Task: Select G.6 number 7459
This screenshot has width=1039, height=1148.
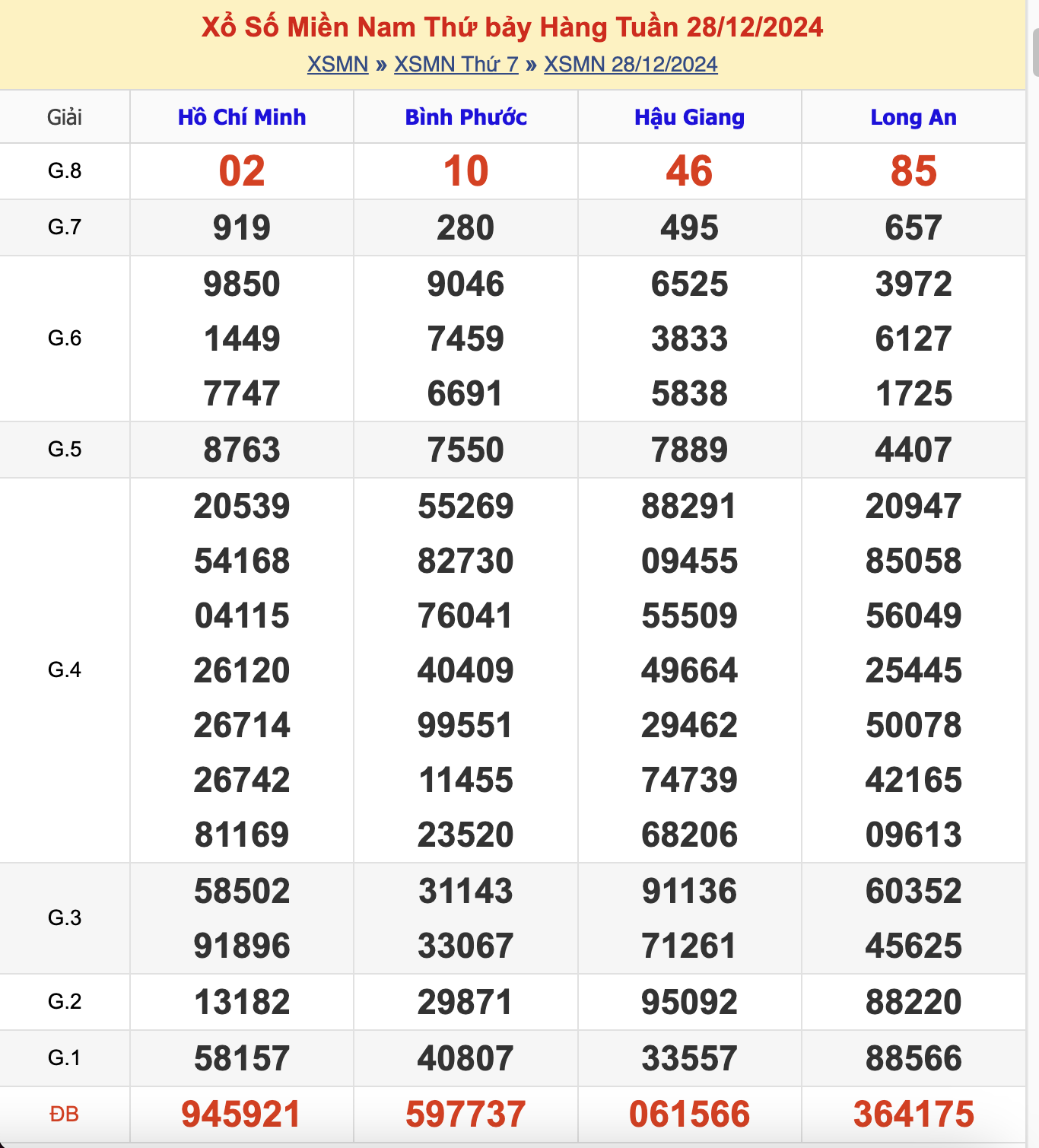Action: tap(465, 339)
